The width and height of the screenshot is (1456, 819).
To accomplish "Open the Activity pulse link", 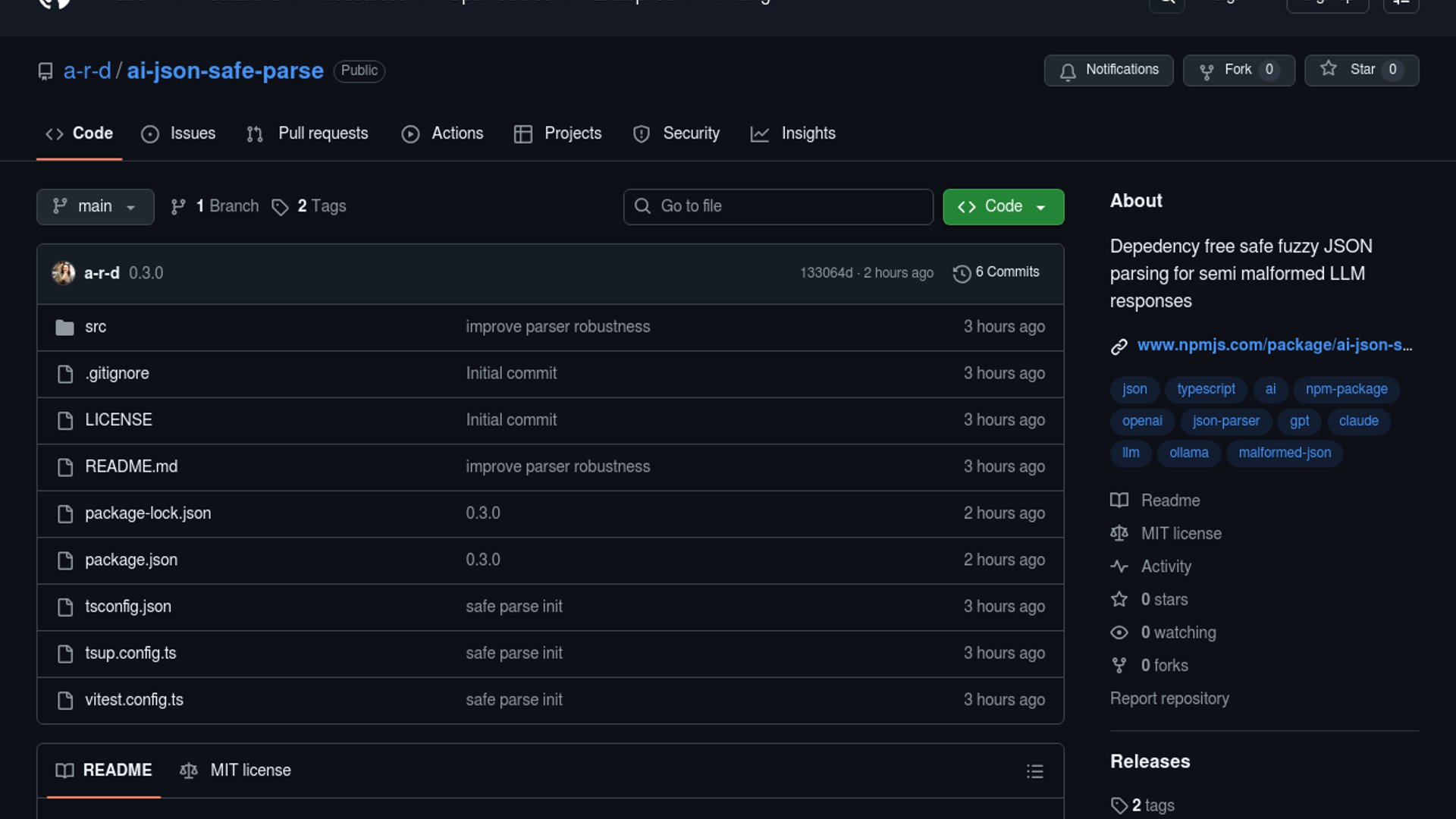I will coord(1166,566).
